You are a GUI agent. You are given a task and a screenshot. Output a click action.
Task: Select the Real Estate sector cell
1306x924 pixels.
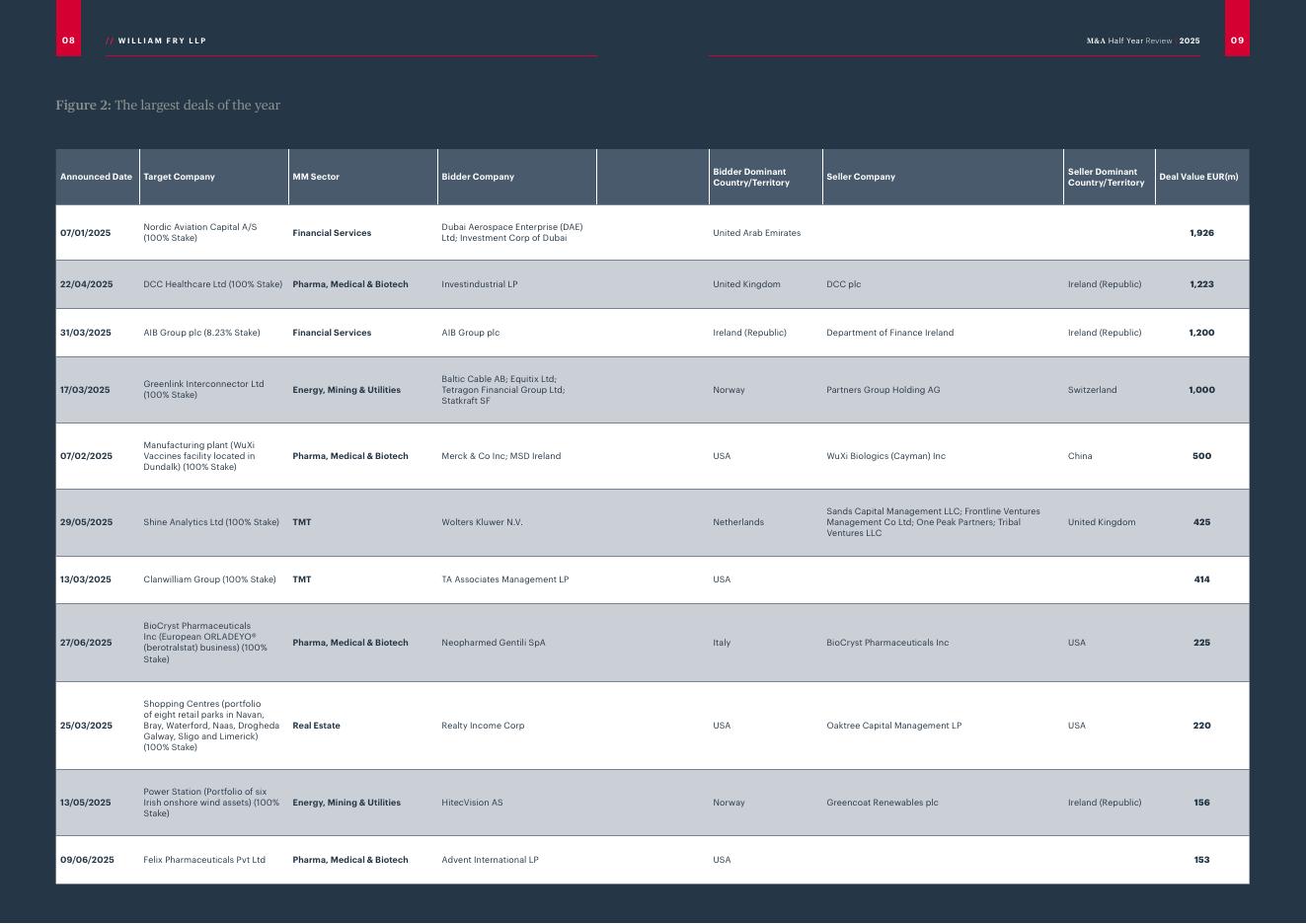(316, 726)
